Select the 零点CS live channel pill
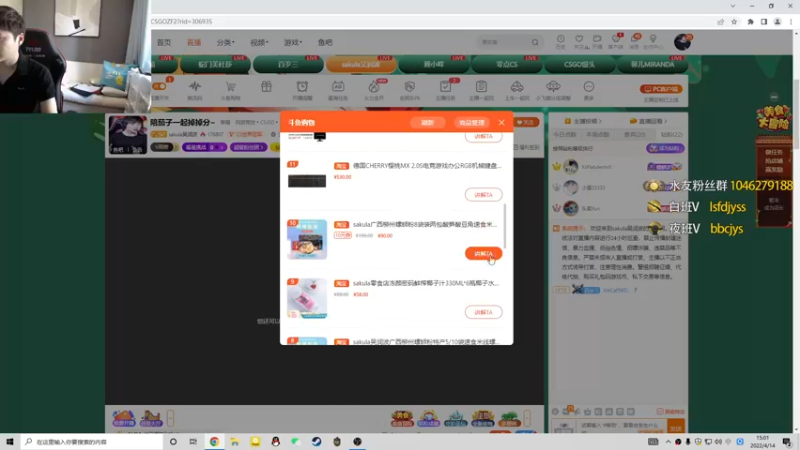800x450 pixels. (x=507, y=64)
